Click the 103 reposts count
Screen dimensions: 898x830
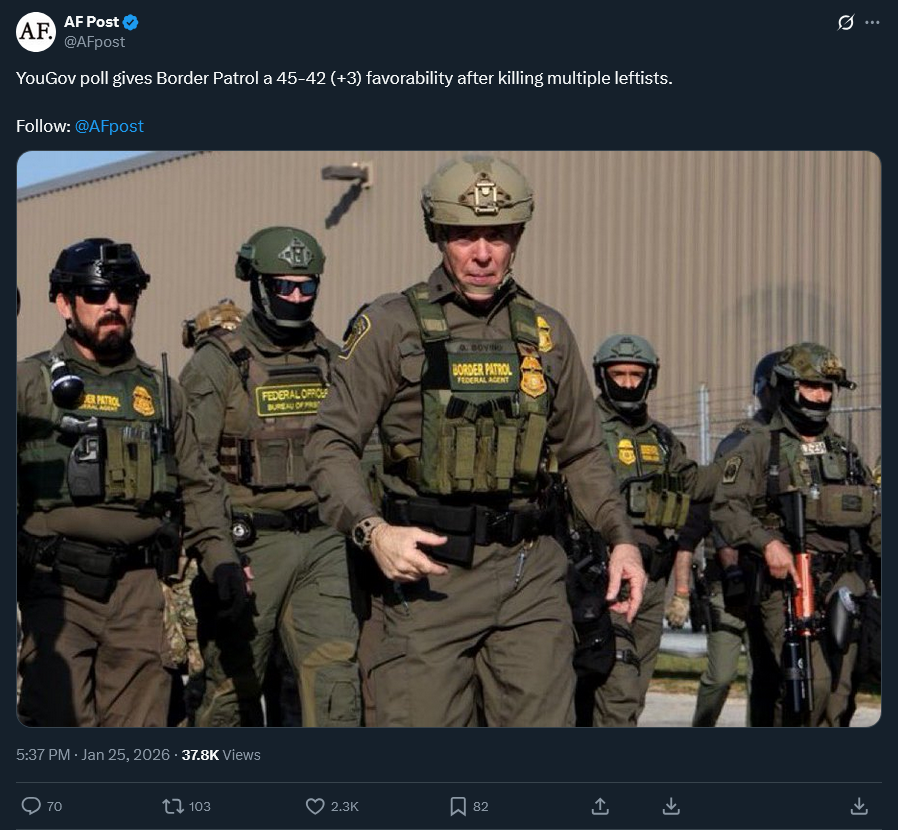(x=199, y=807)
